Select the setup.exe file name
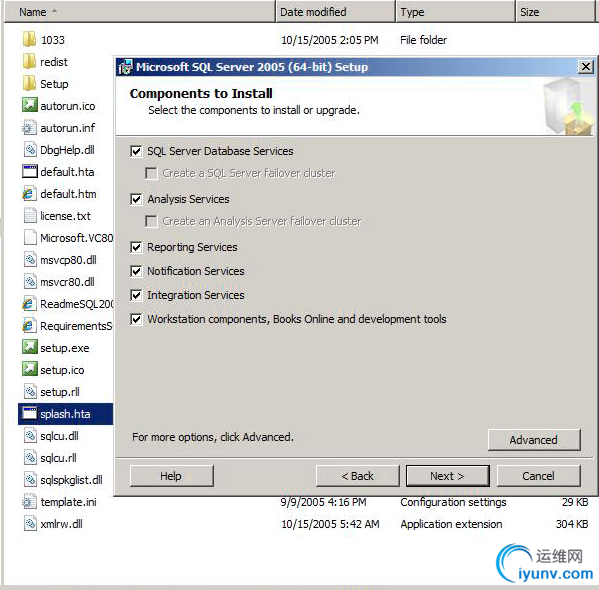This screenshot has height=590, width=599. 65,348
